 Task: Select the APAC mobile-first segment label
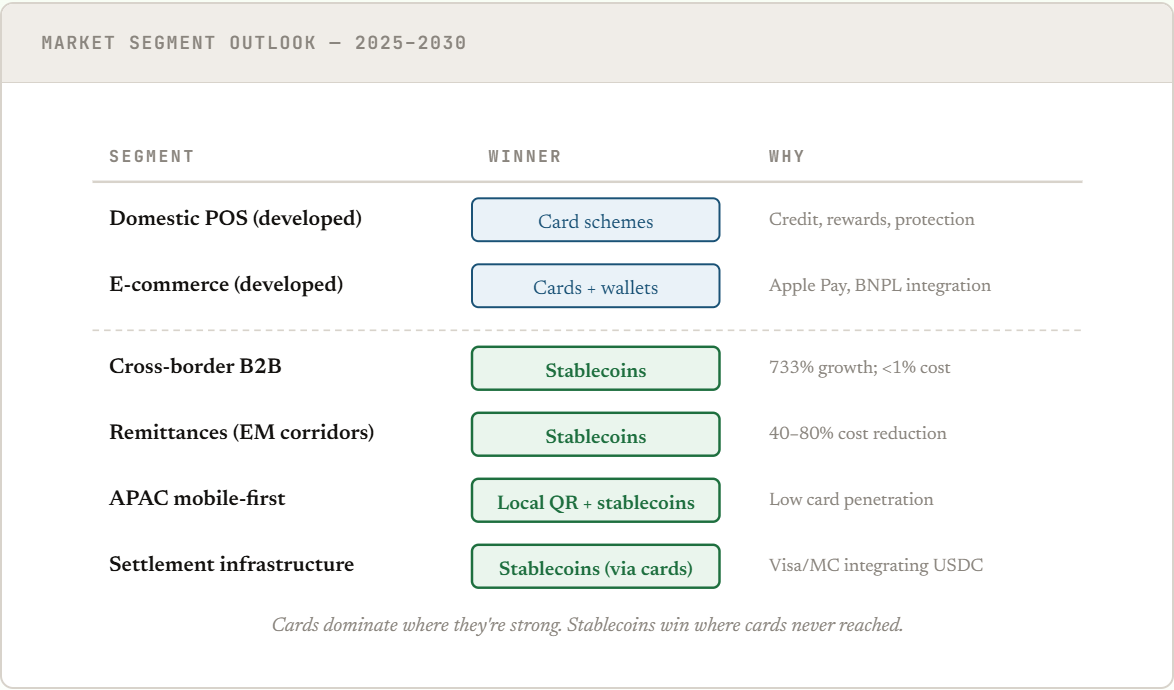[197, 498]
